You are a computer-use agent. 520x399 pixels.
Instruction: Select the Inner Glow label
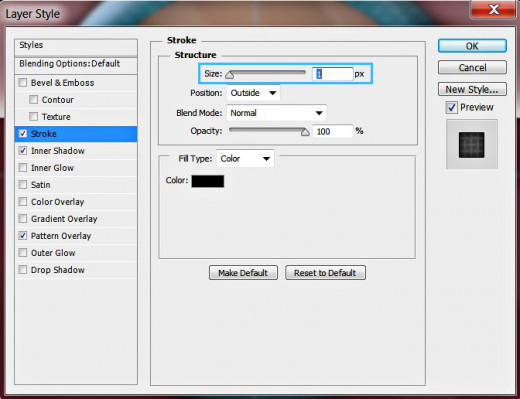pyautogui.click(x=52, y=168)
